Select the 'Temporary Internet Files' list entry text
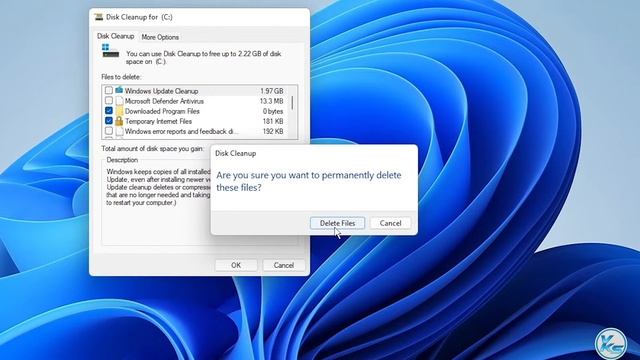The width and height of the screenshot is (640, 360). 158,121
